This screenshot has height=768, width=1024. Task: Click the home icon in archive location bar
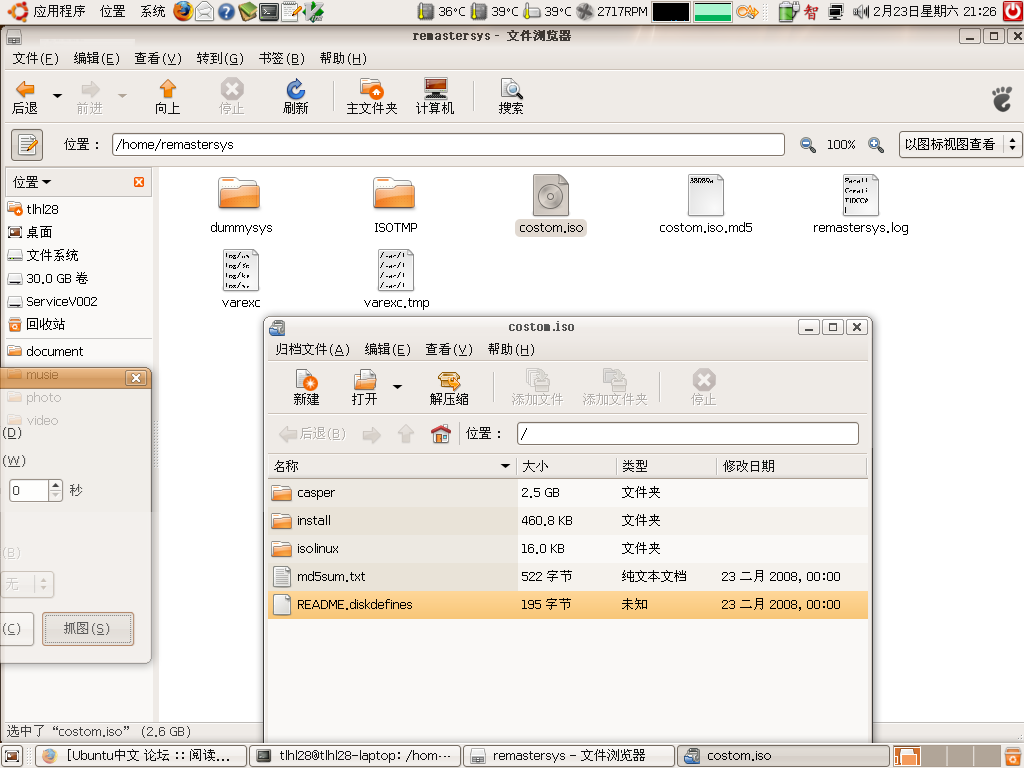pos(441,433)
